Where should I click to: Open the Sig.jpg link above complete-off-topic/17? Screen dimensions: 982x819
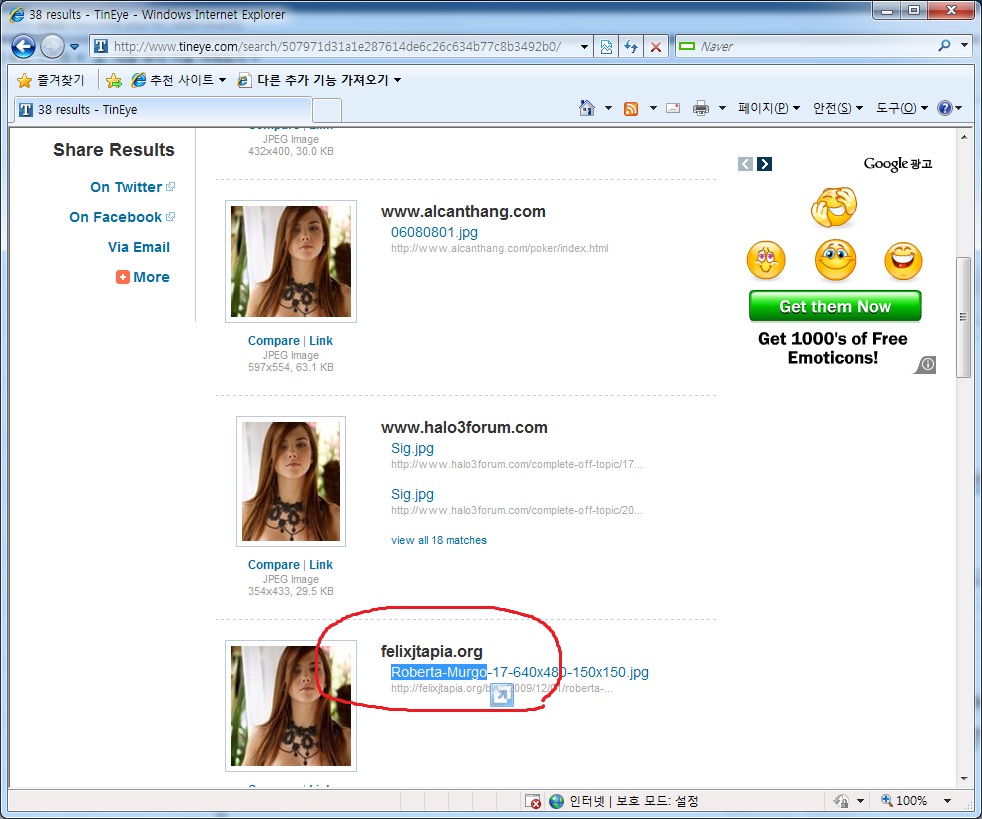(x=412, y=448)
